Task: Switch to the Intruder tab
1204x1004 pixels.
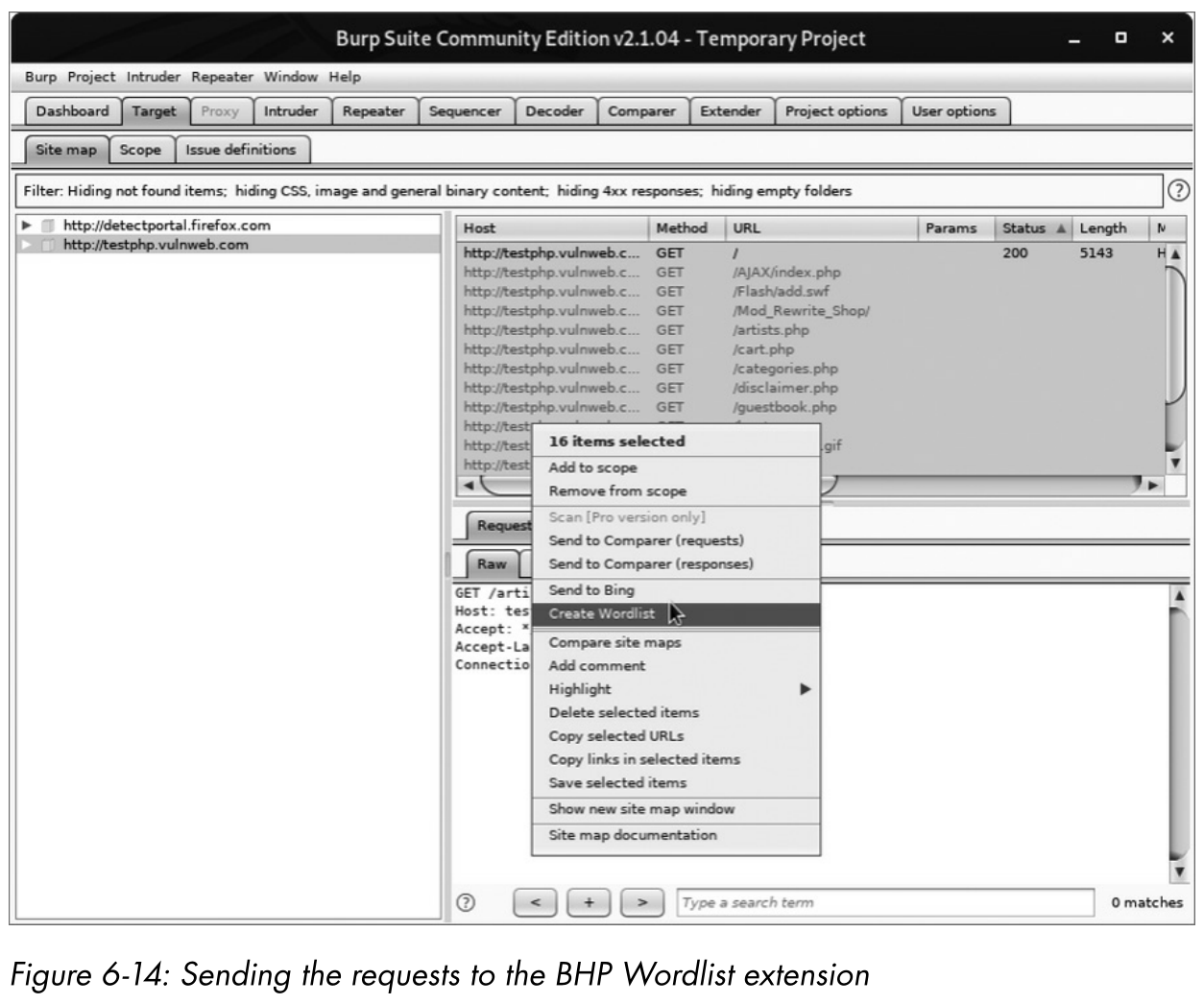Action: click(291, 111)
